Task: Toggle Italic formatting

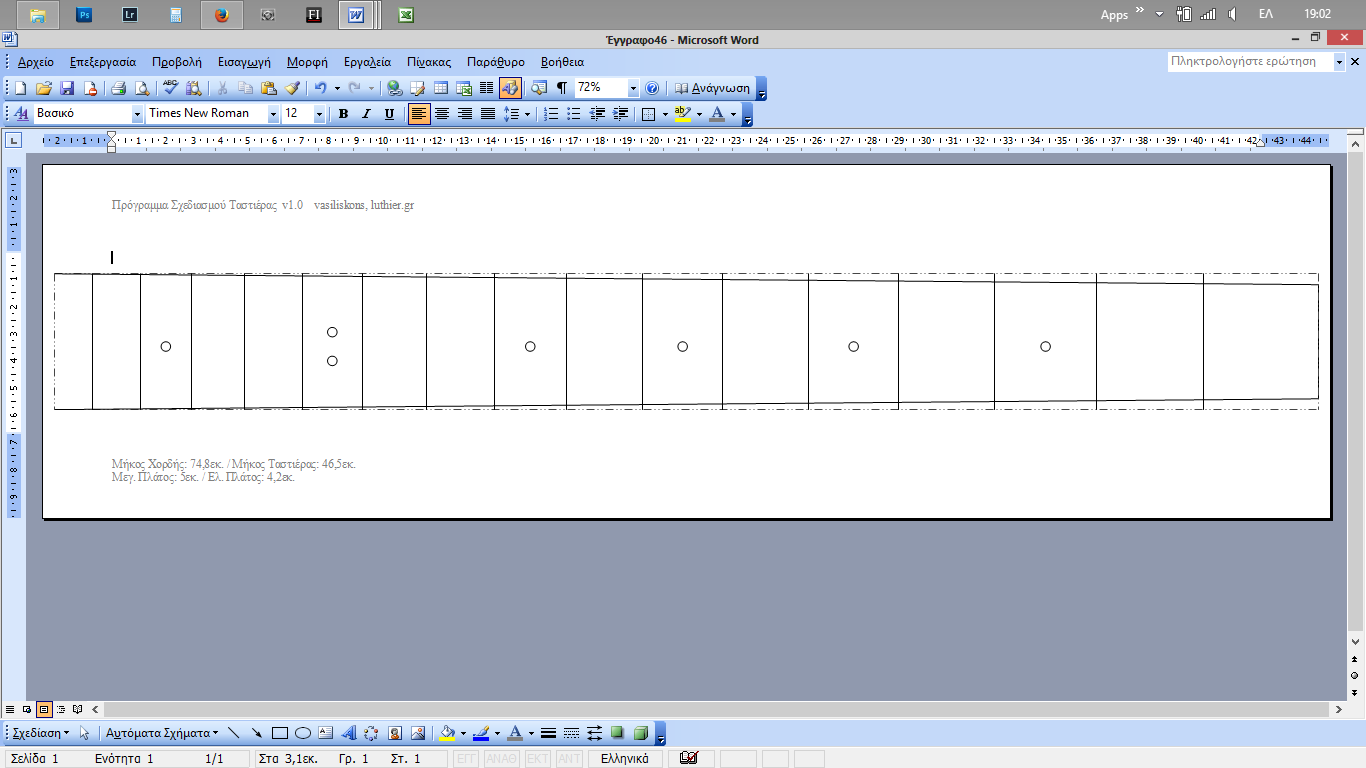Action: pos(366,114)
